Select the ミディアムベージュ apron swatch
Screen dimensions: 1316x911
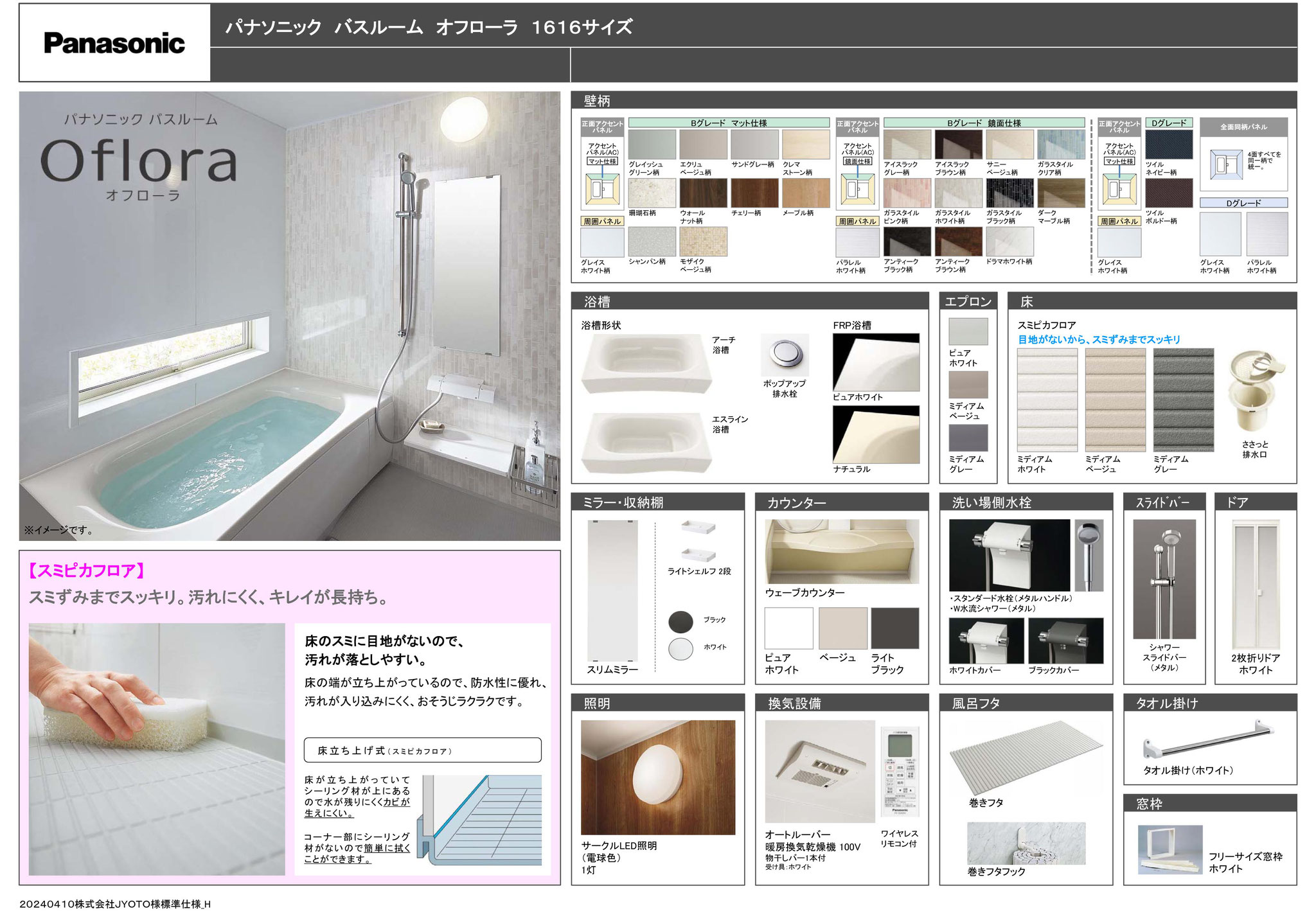968,385
